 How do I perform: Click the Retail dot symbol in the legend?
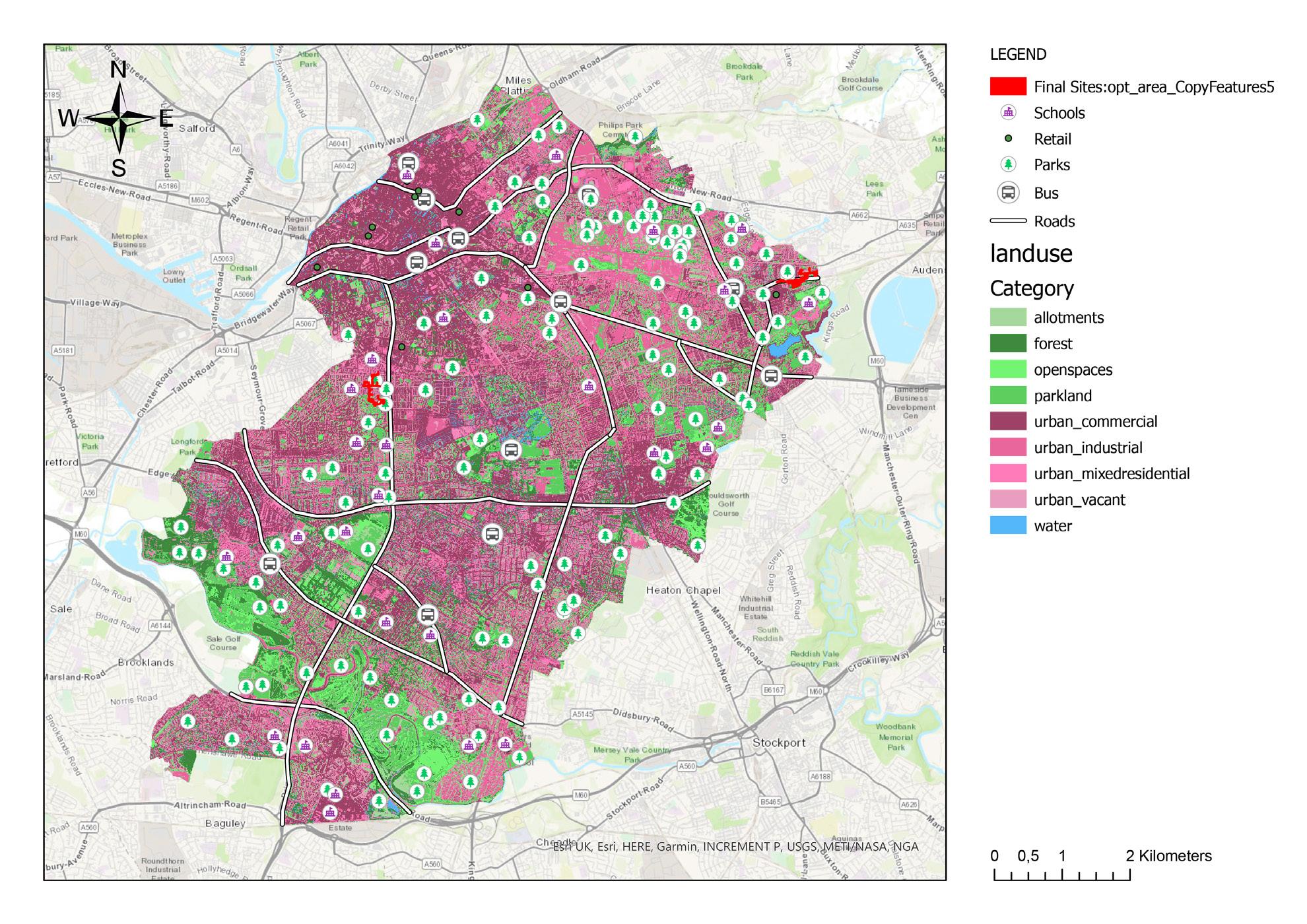tap(1008, 139)
